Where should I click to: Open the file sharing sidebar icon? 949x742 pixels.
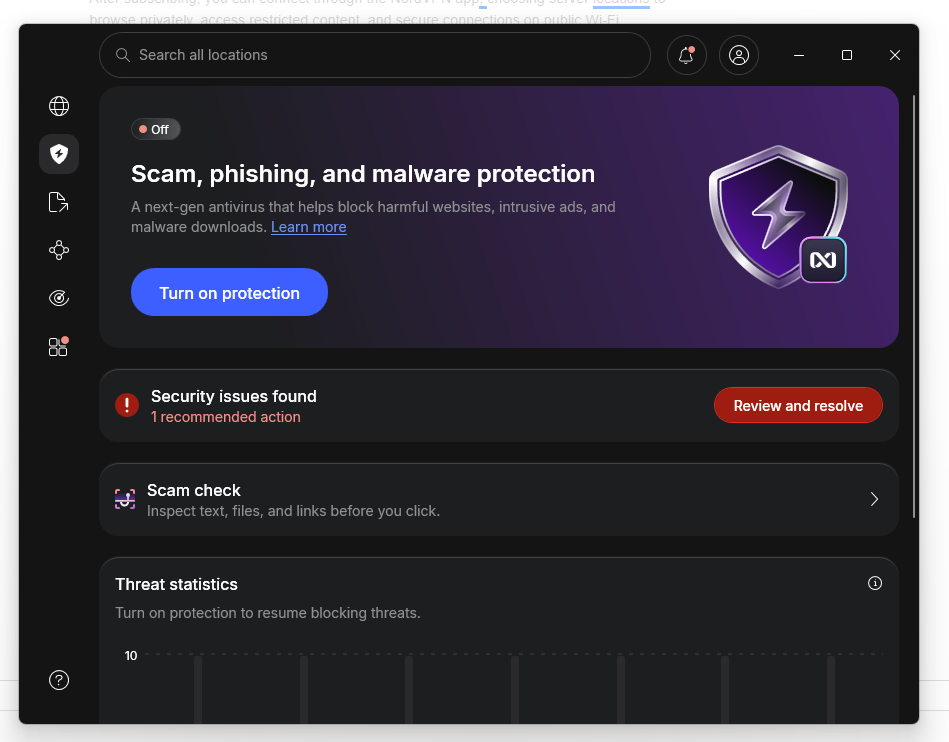59,202
